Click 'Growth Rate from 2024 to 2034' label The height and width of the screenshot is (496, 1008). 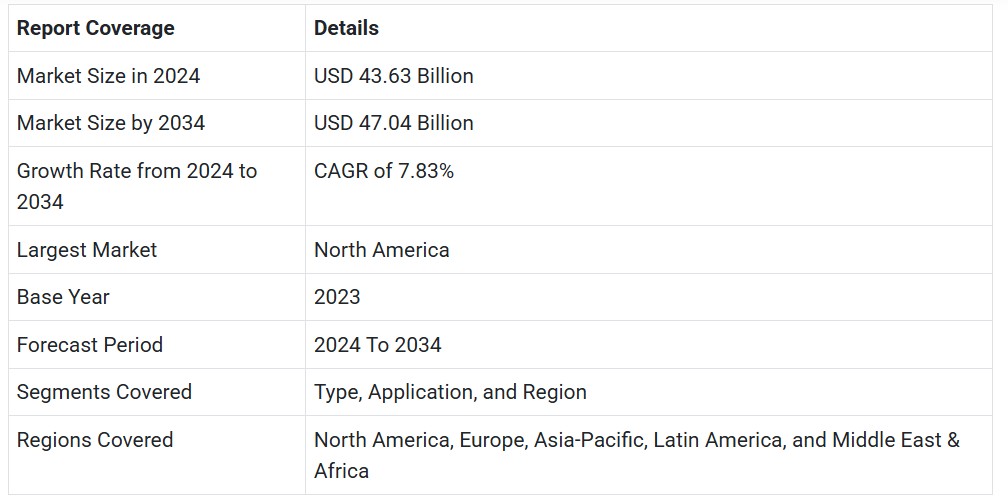pyautogui.click(x=137, y=186)
